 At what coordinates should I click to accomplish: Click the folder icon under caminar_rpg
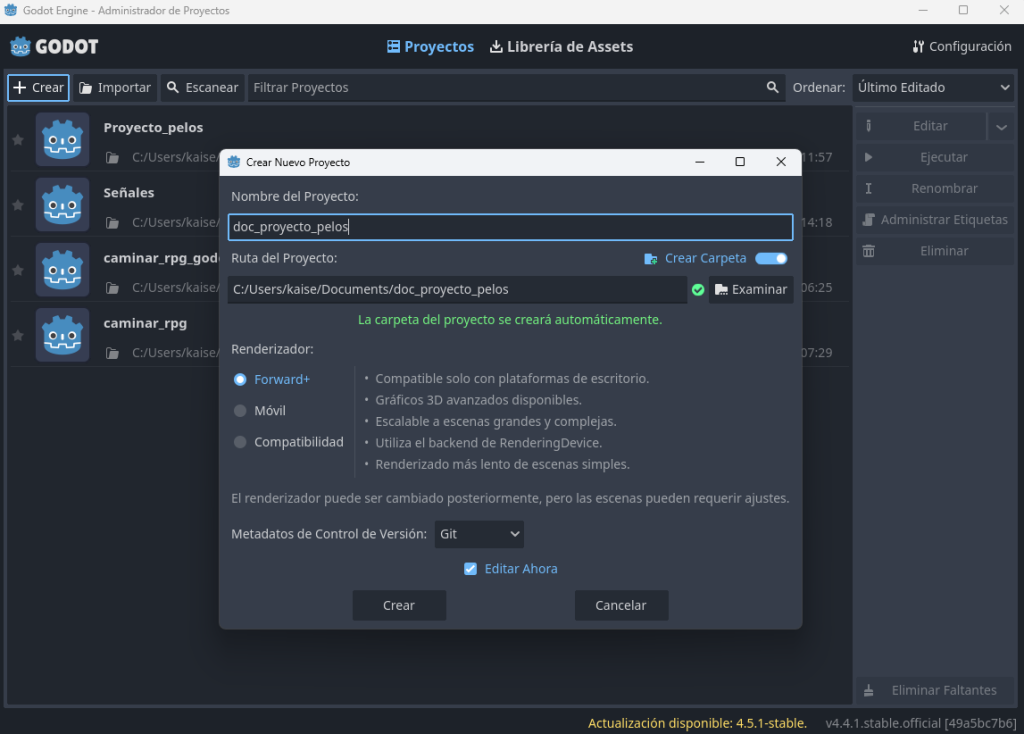tap(113, 353)
